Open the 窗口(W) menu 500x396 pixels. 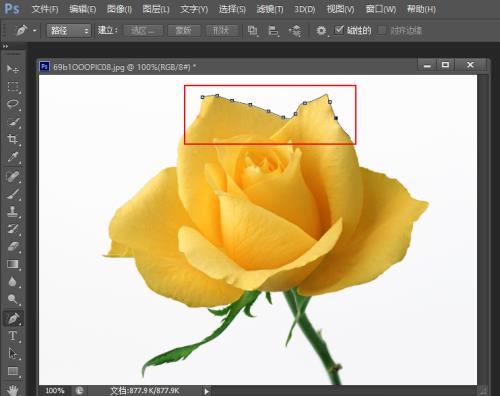tap(381, 9)
